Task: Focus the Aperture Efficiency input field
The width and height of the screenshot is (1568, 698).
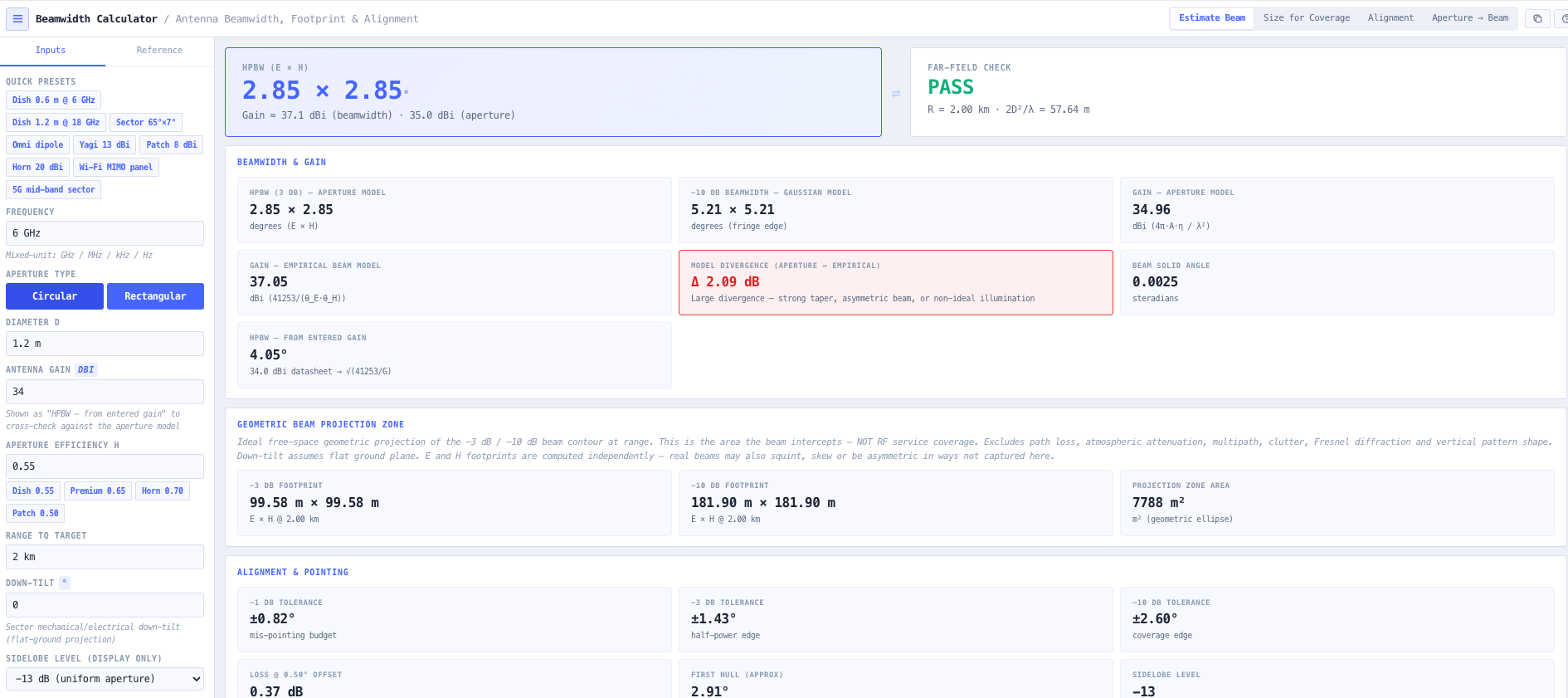Action: [x=105, y=466]
